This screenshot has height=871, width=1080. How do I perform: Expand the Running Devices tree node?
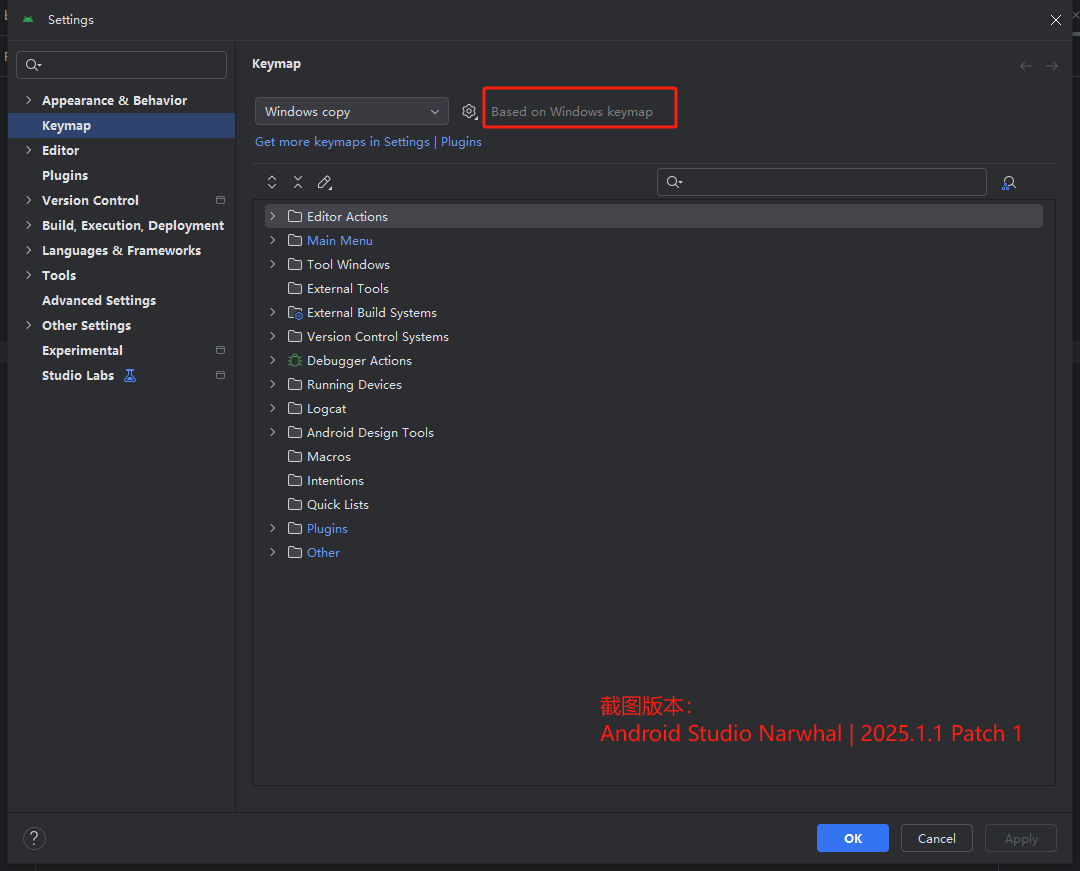pos(273,384)
